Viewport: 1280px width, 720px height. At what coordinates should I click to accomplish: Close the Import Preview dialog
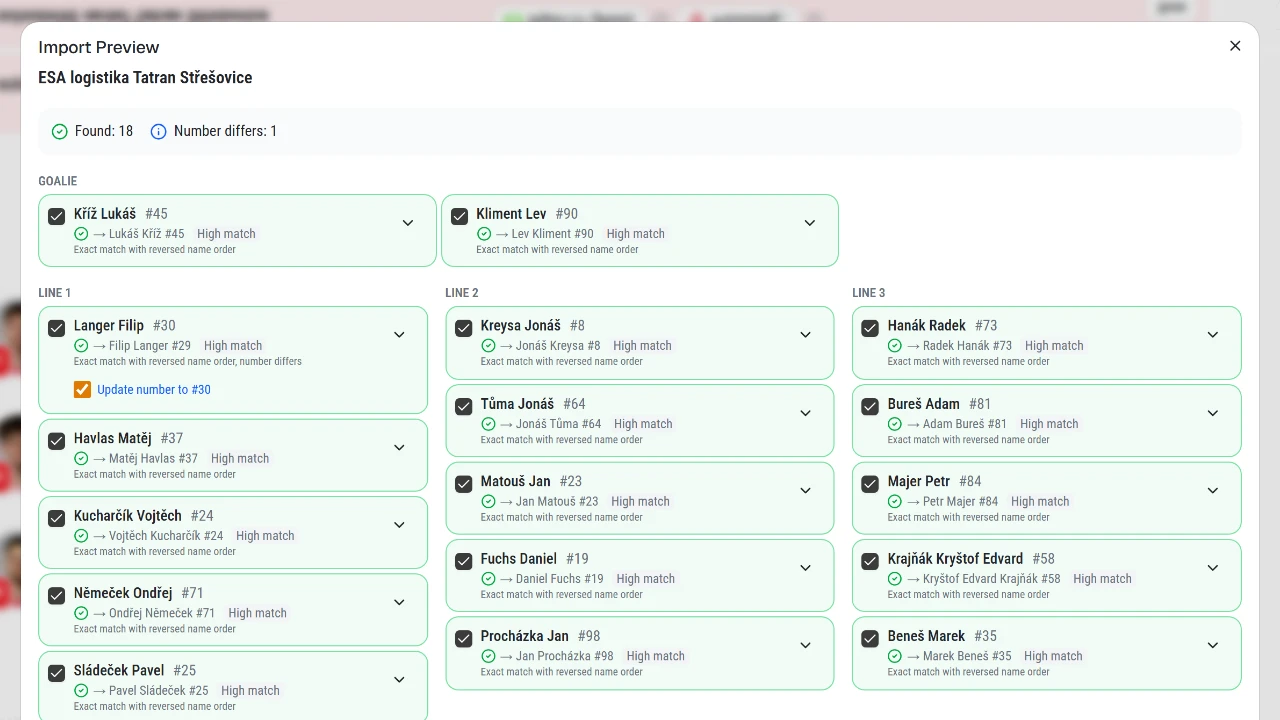[x=1235, y=46]
